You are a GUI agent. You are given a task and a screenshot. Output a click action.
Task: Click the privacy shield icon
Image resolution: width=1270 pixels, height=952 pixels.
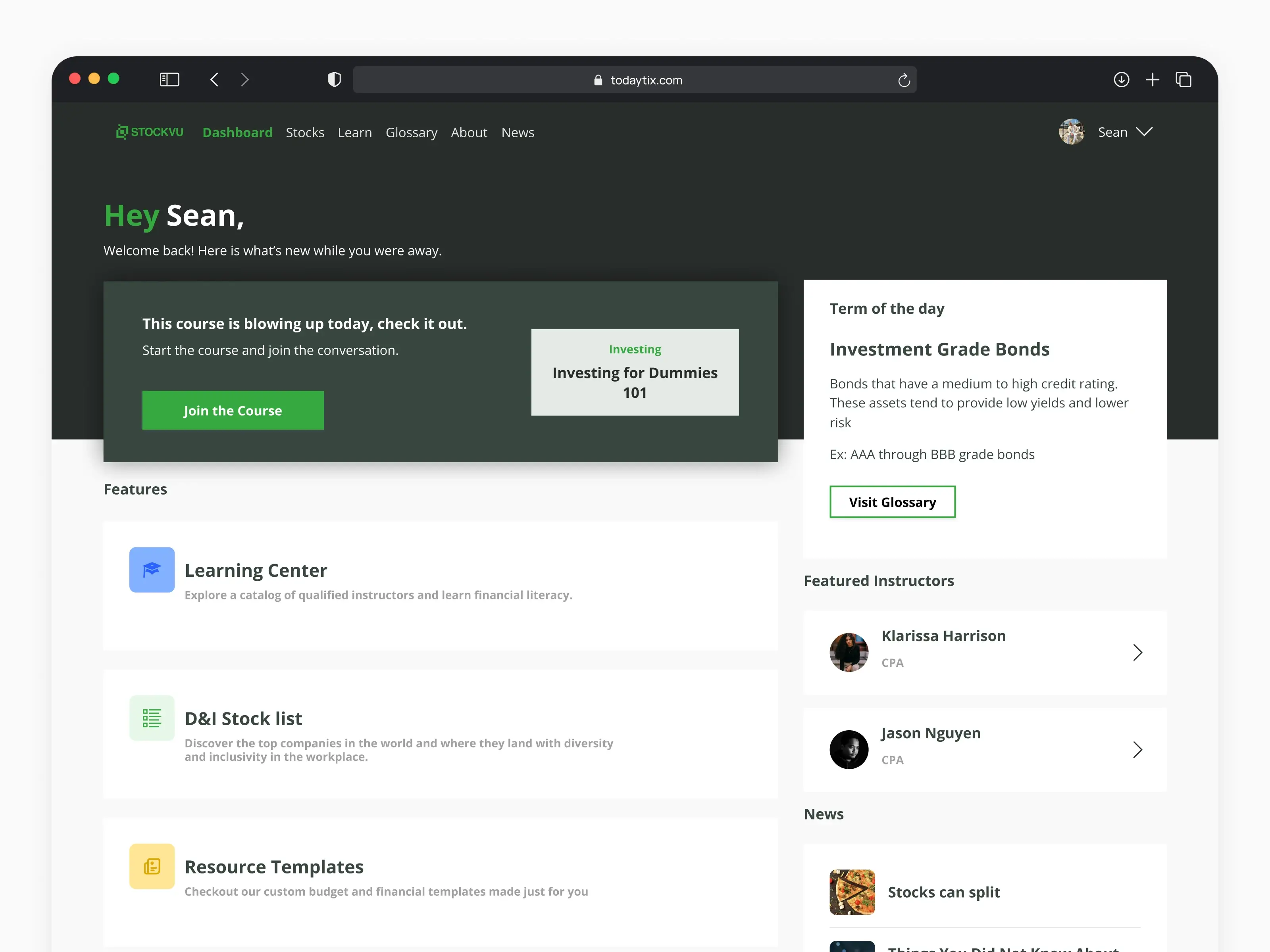tap(334, 79)
